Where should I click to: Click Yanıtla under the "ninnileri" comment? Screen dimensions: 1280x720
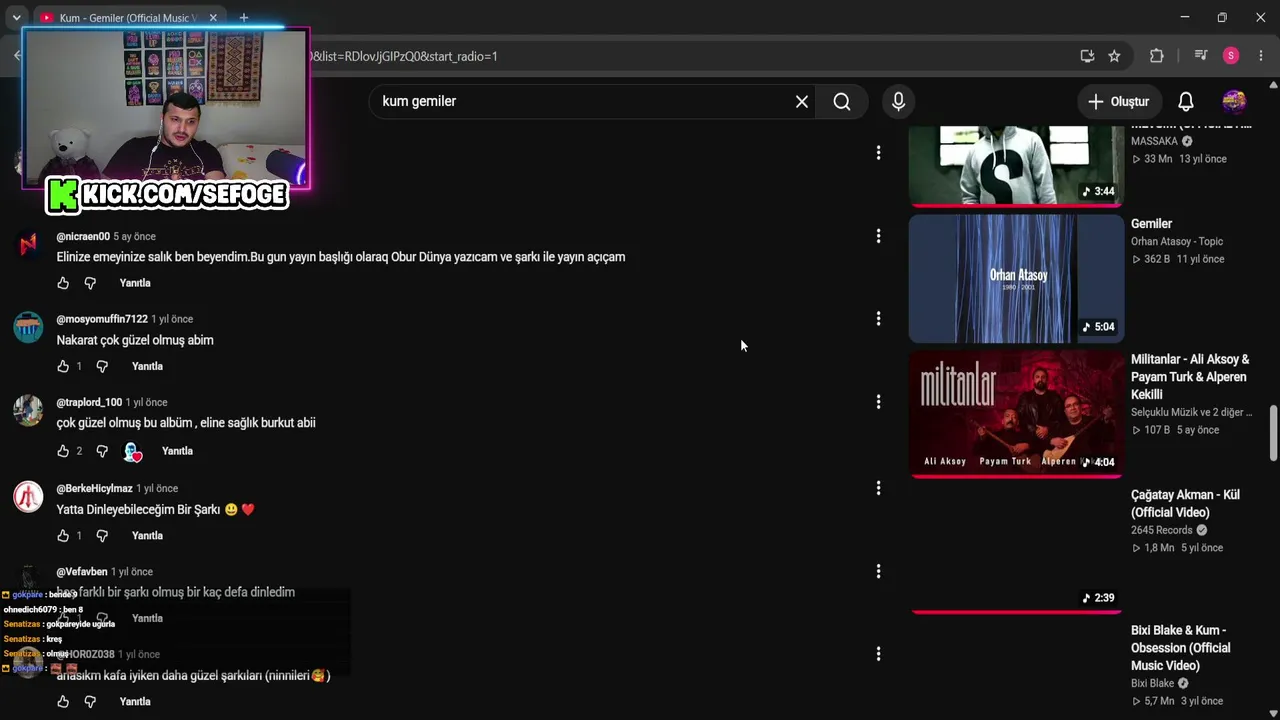[135, 702]
